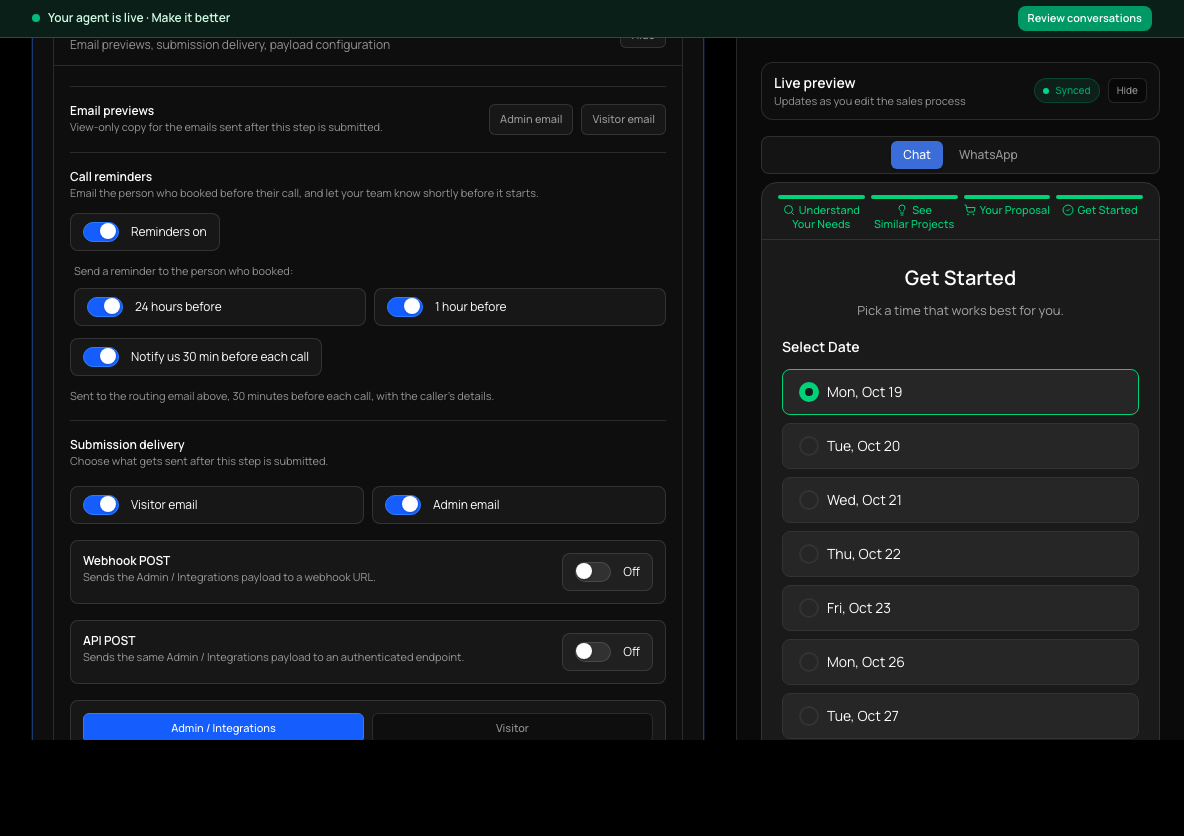Click the magnifier icon beside Understand Your Needs
Screen dimensions: 1184x836
click(788, 211)
